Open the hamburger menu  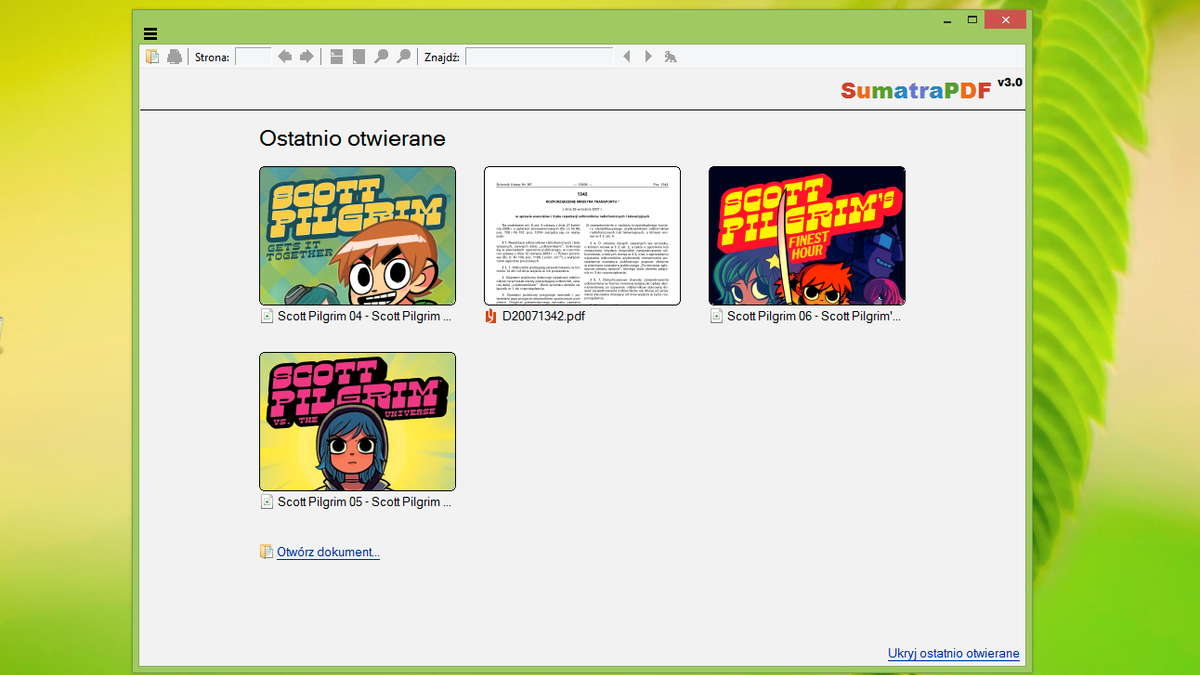pyautogui.click(x=150, y=34)
